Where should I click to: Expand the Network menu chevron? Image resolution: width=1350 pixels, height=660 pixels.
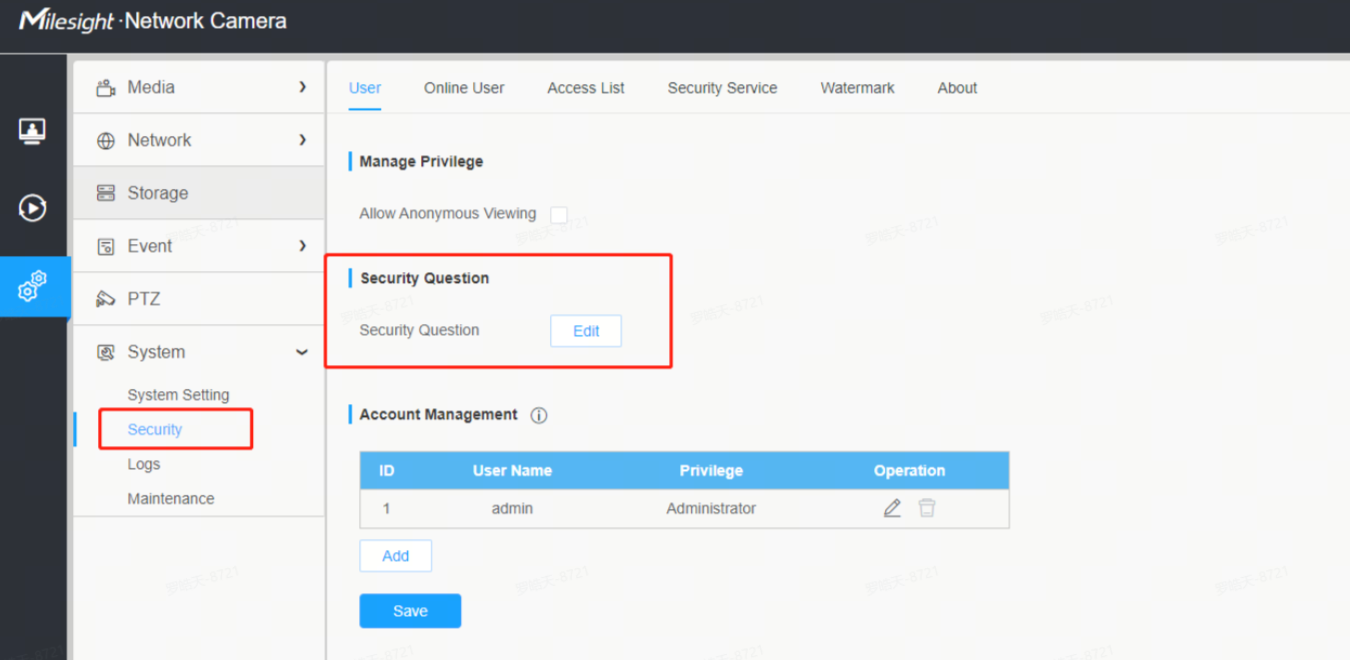coord(302,140)
